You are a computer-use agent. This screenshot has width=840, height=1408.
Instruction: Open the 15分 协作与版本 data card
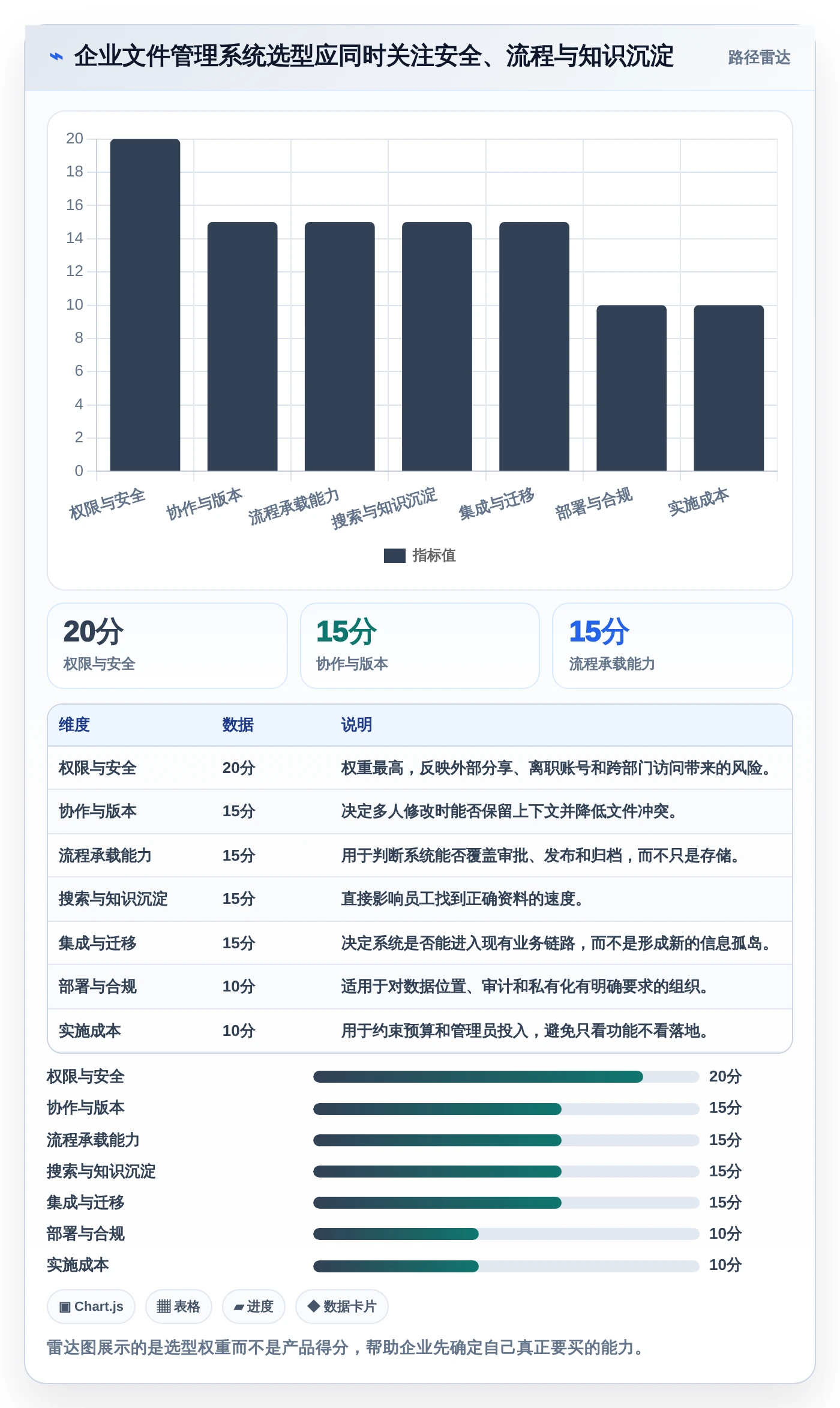(x=420, y=646)
